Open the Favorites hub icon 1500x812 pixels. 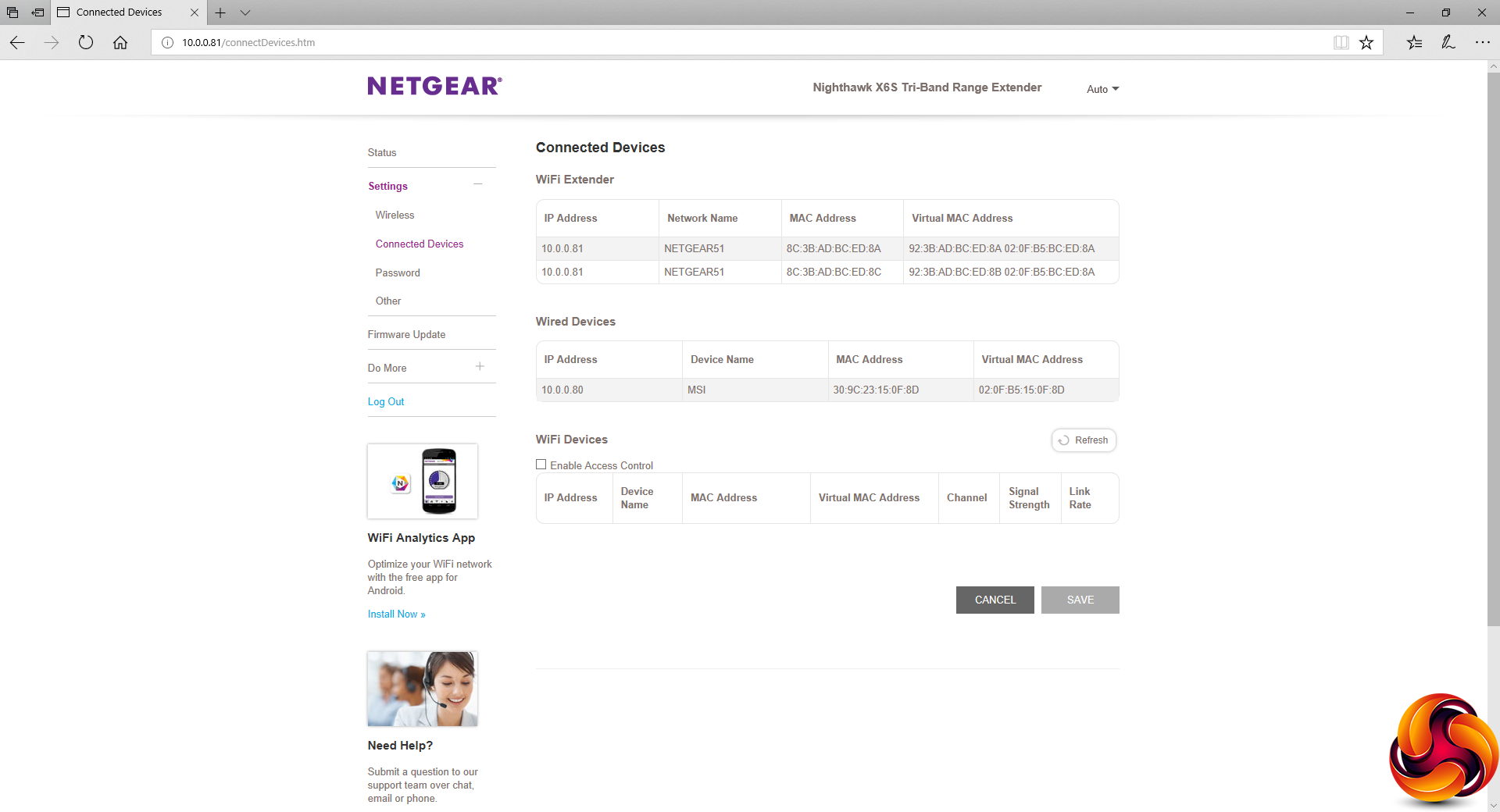(x=1414, y=42)
